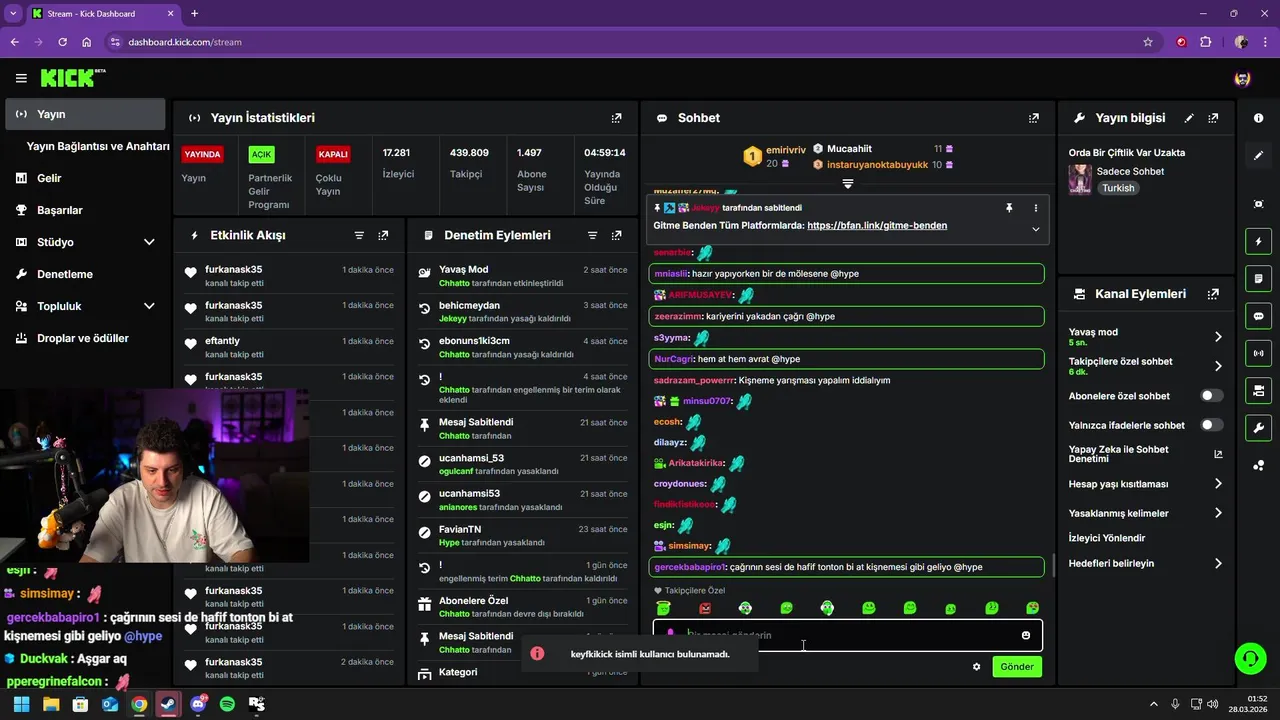Image resolution: width=1280 pixels, height=720 pixels.
Task: Open the emoji picker in chat input
Action: [x=1026, y=635]
